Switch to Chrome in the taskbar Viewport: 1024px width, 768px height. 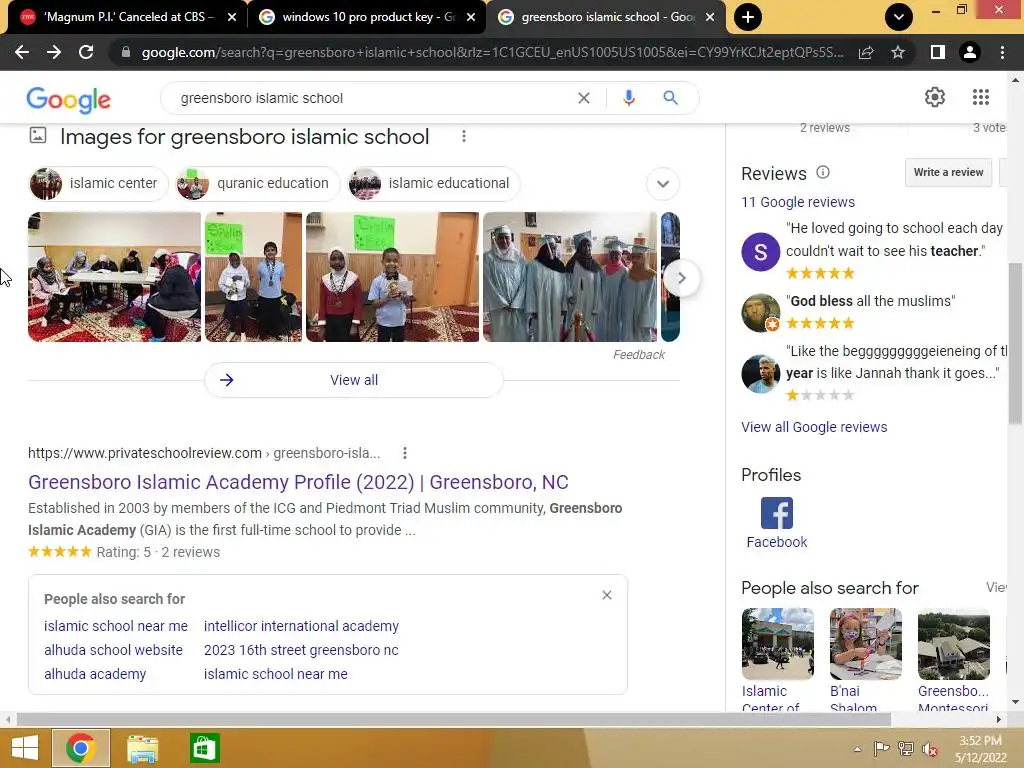[x=80, y=748]
